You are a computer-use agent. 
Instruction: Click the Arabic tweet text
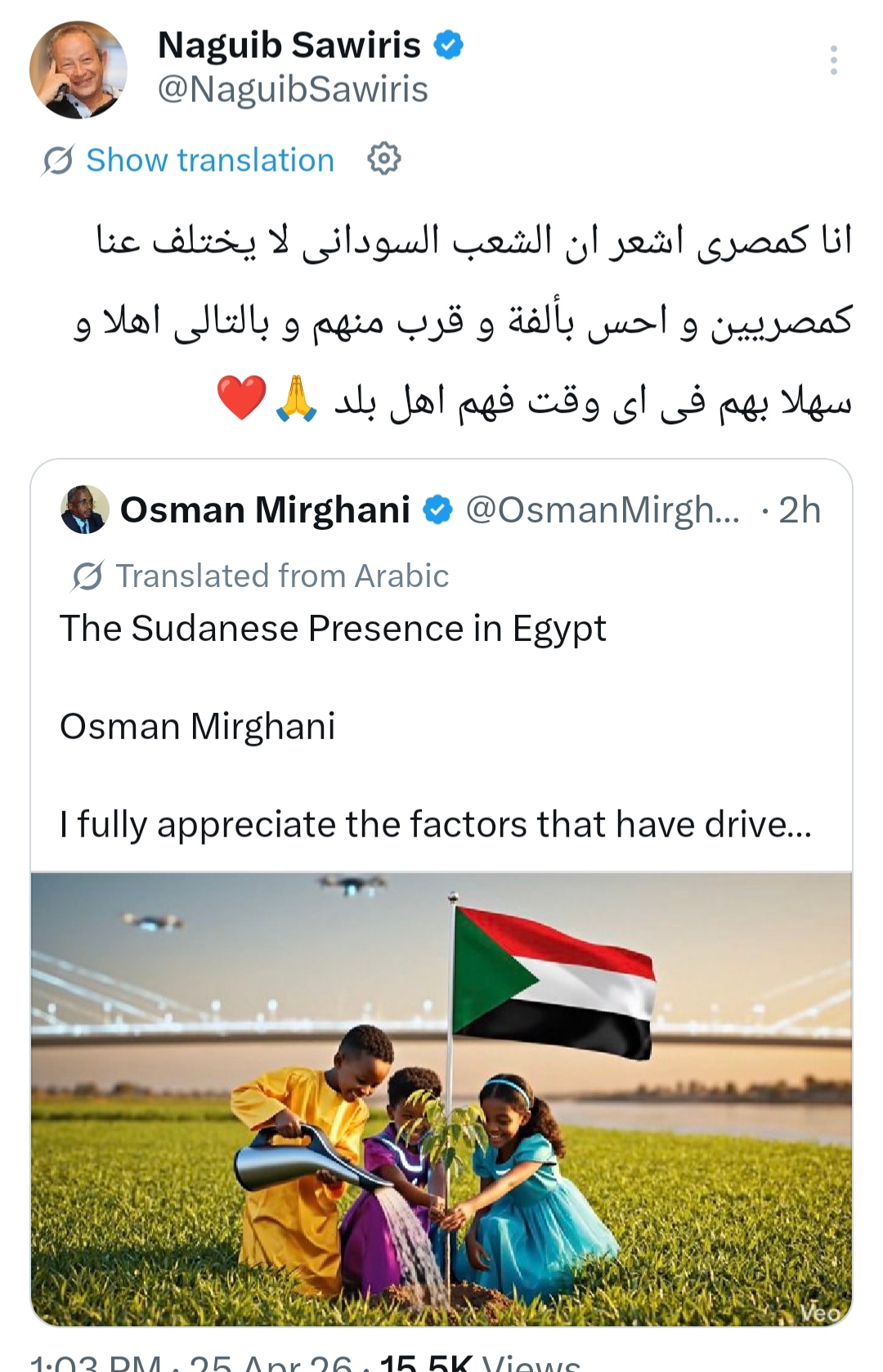(x=474, y=321)
